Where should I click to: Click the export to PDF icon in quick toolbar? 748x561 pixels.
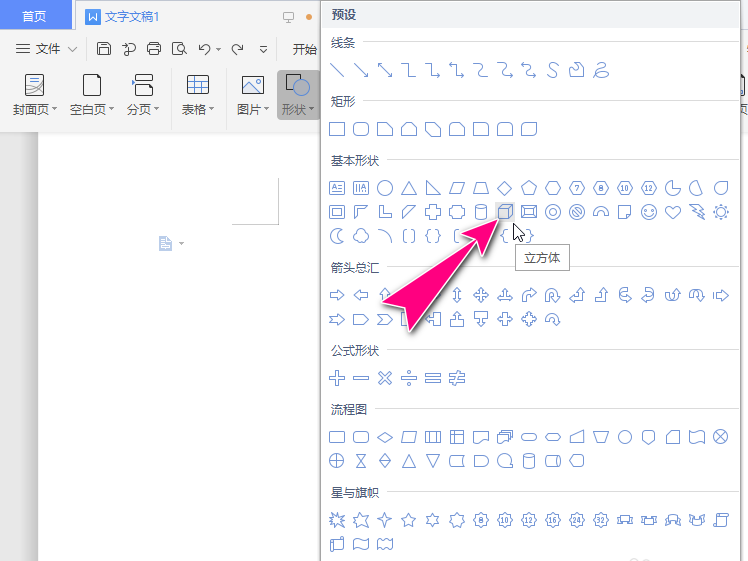129,49
